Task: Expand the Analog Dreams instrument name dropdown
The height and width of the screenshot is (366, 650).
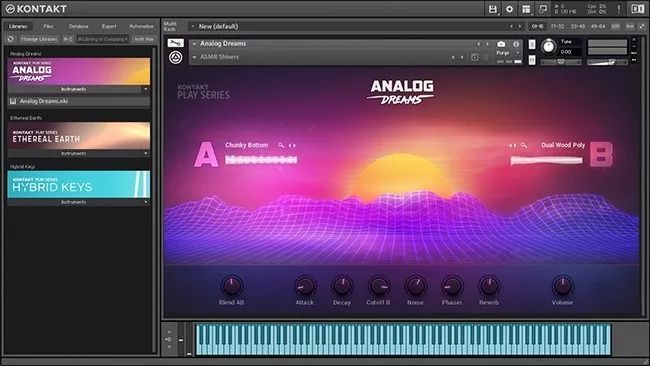Action: pyautogui.click(x=194, y=44)
